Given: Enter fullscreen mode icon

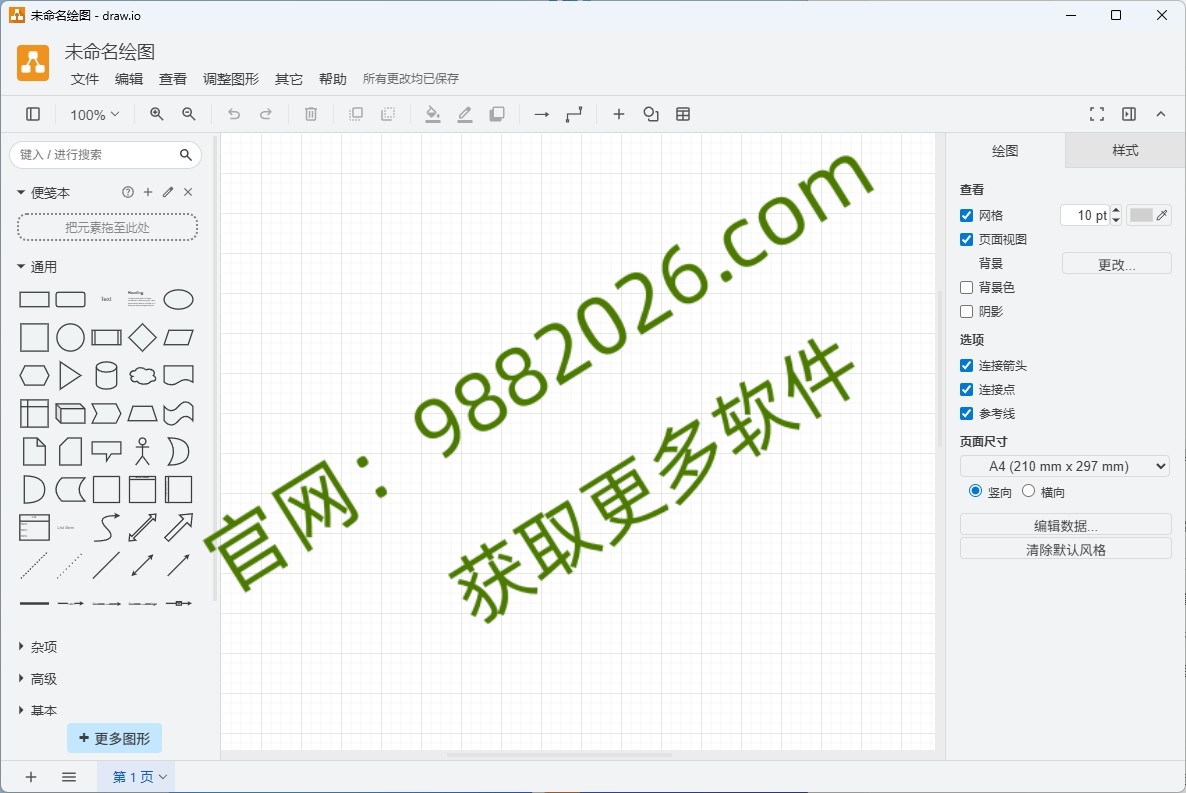Looking at the screenshot, I should [1097, 114].
